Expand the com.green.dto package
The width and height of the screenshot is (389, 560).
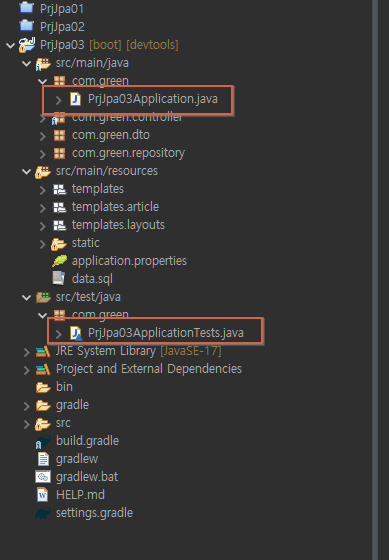coord(43,136)
